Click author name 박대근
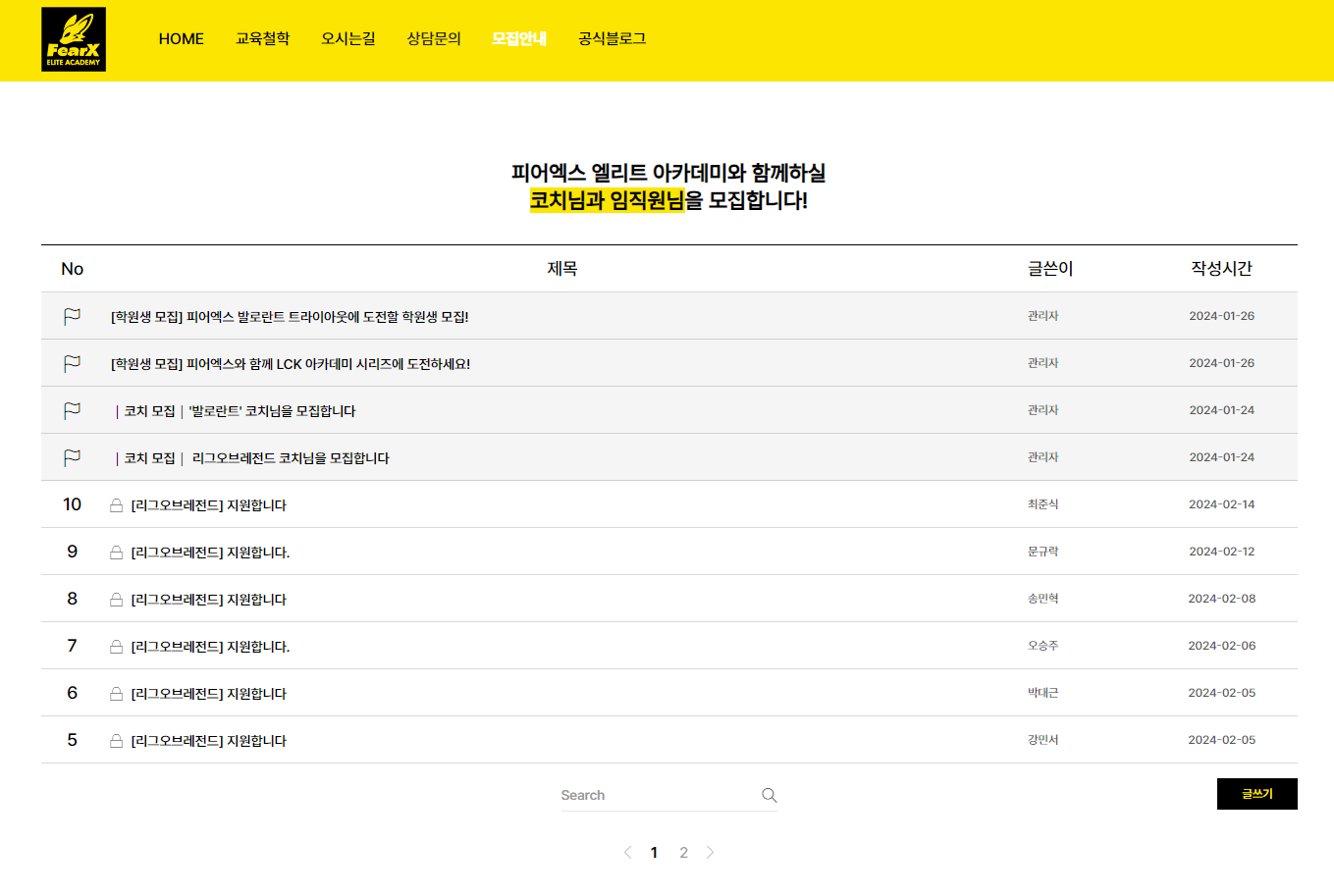The width and height of the screenshot is (1334, 896). (1042, 693)
